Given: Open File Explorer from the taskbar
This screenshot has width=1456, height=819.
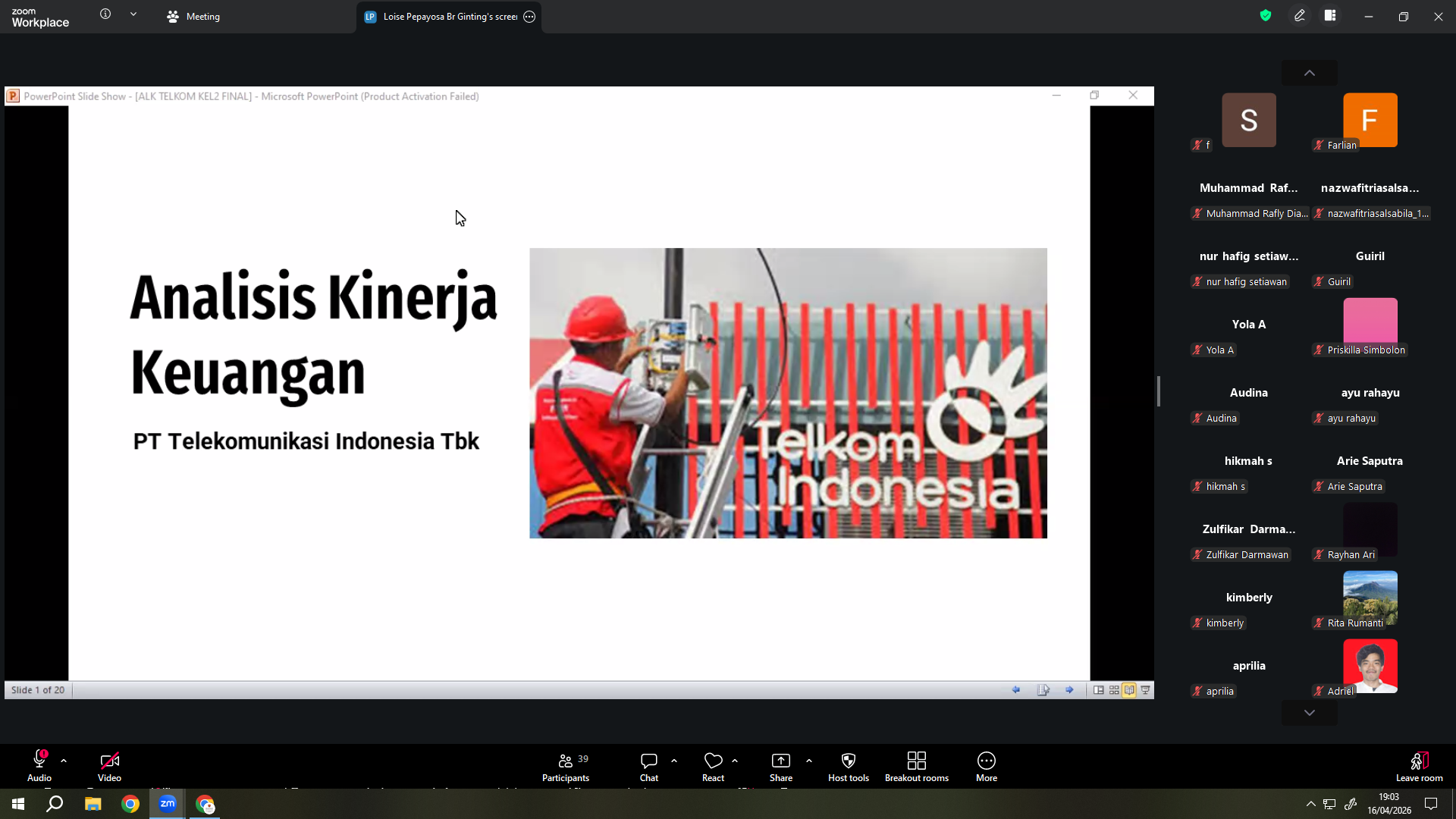Looking at the screenshot, I should [x=93, y=804].
